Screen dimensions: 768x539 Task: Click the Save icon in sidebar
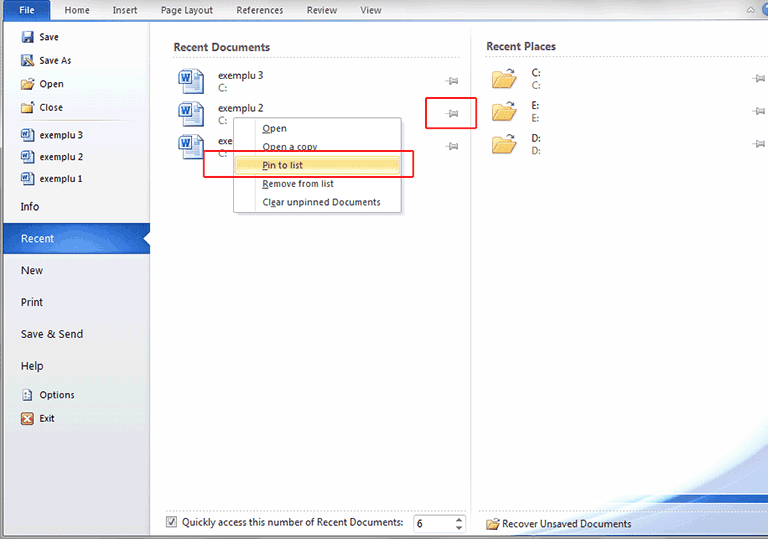coord(27,38)
